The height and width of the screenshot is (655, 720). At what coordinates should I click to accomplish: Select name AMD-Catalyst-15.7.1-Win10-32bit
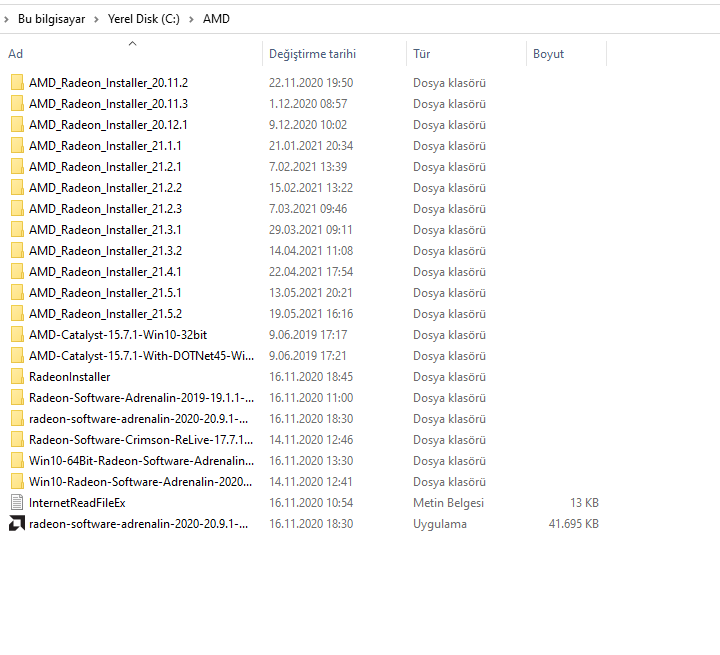click(118, 335)
